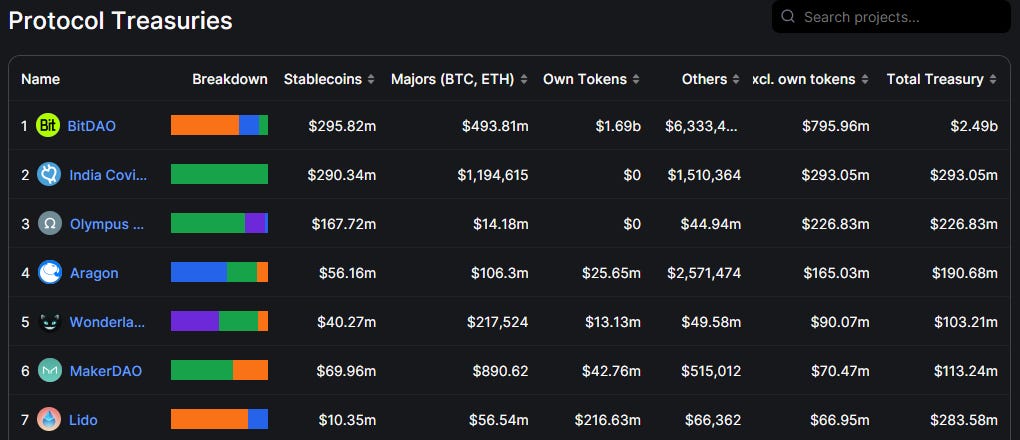Click BitDAO's orange breakdown bar segment
The height and width of the screenshot is (440, 1020).
tap(205, 125)
